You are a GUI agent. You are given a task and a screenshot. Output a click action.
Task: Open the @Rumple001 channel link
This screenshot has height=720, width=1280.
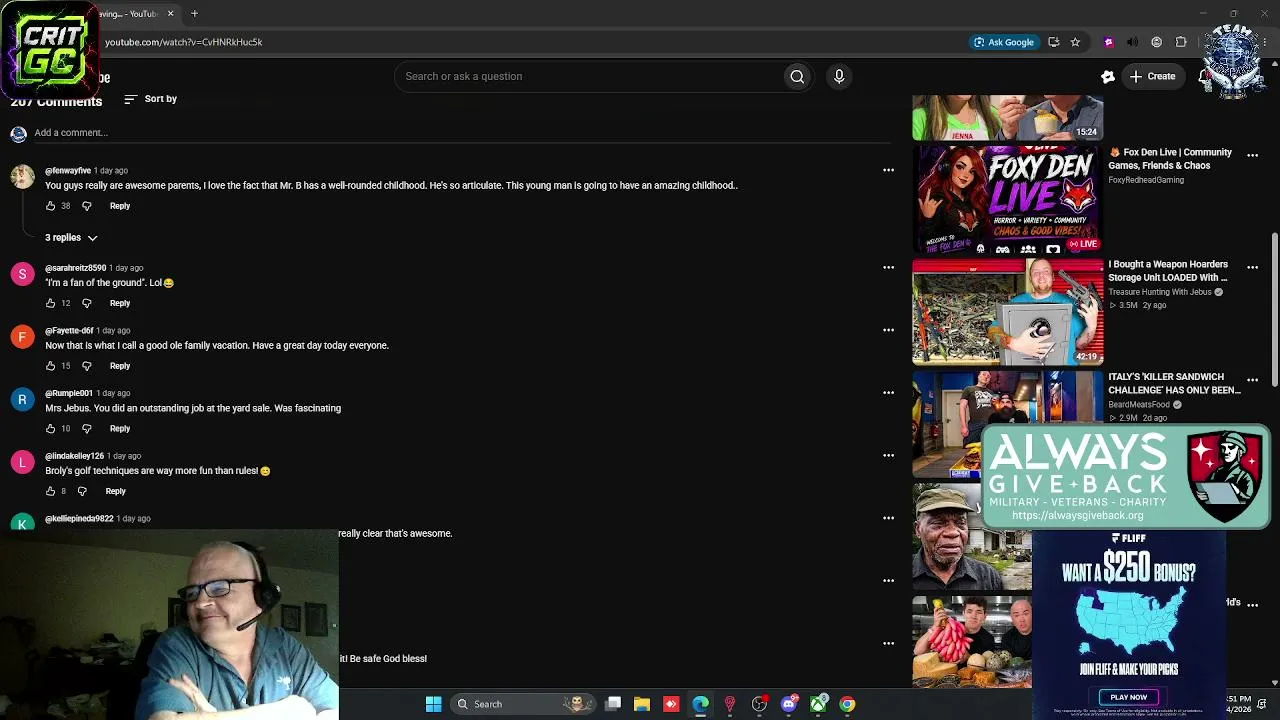point(69,393)
